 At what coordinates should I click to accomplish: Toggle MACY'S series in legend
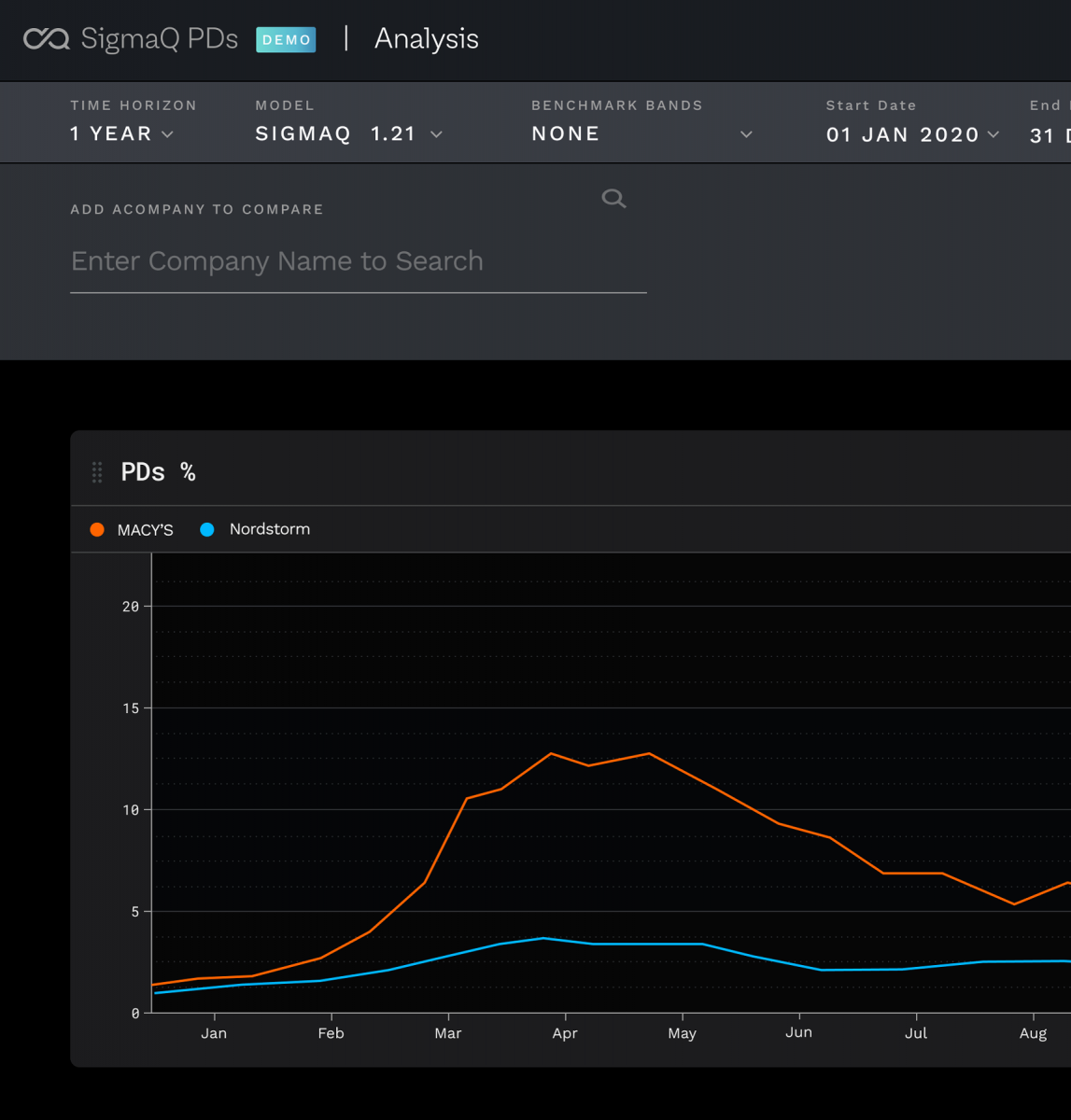click(x=145, y=530)
